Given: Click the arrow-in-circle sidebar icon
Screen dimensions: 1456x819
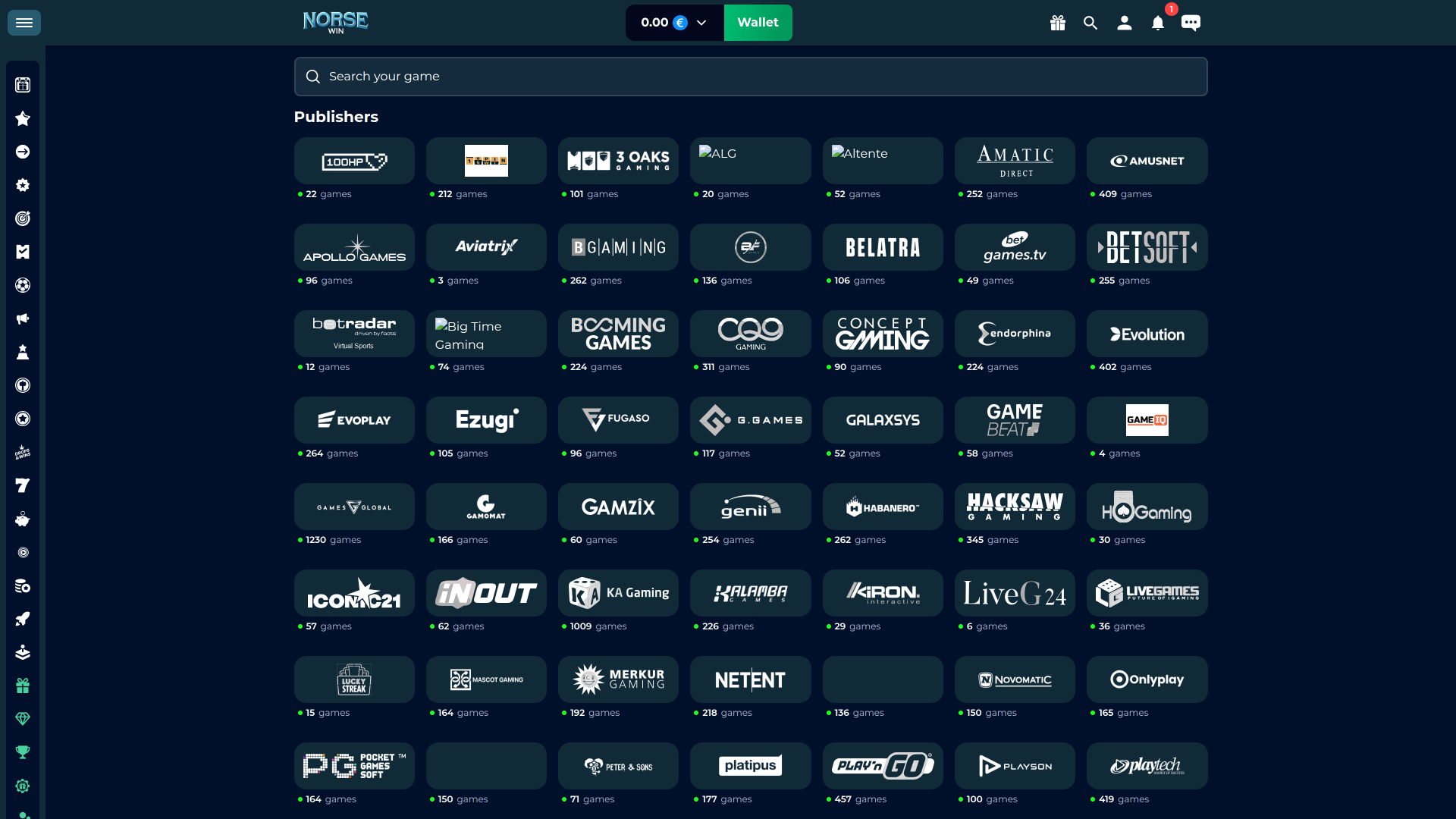Looking at the screenshot, I should point(23,152).
